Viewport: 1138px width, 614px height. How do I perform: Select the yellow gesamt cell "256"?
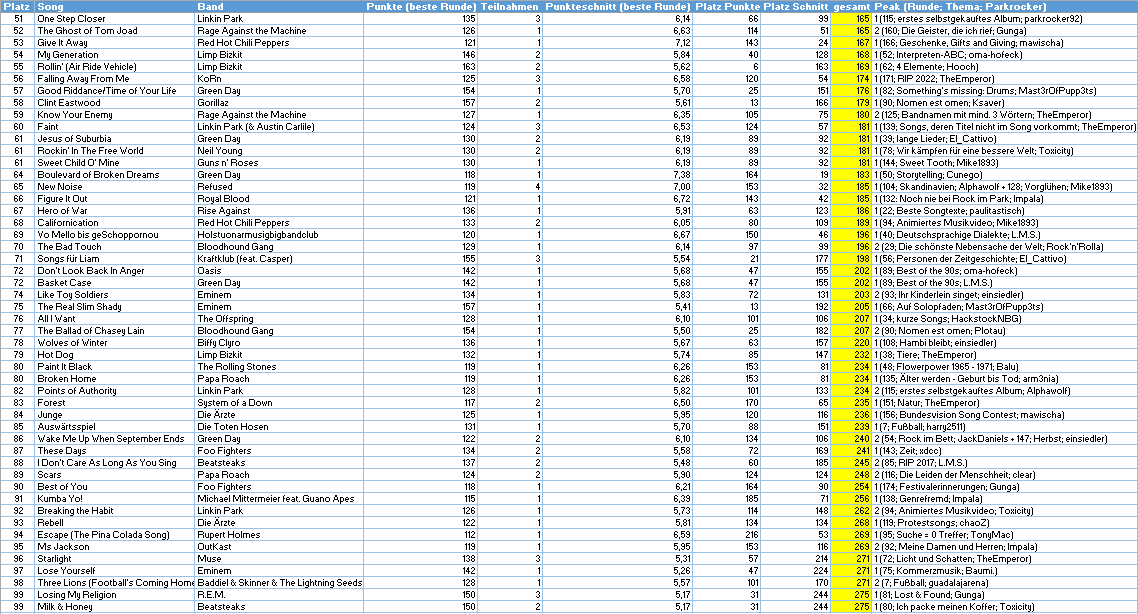[851, 499]
